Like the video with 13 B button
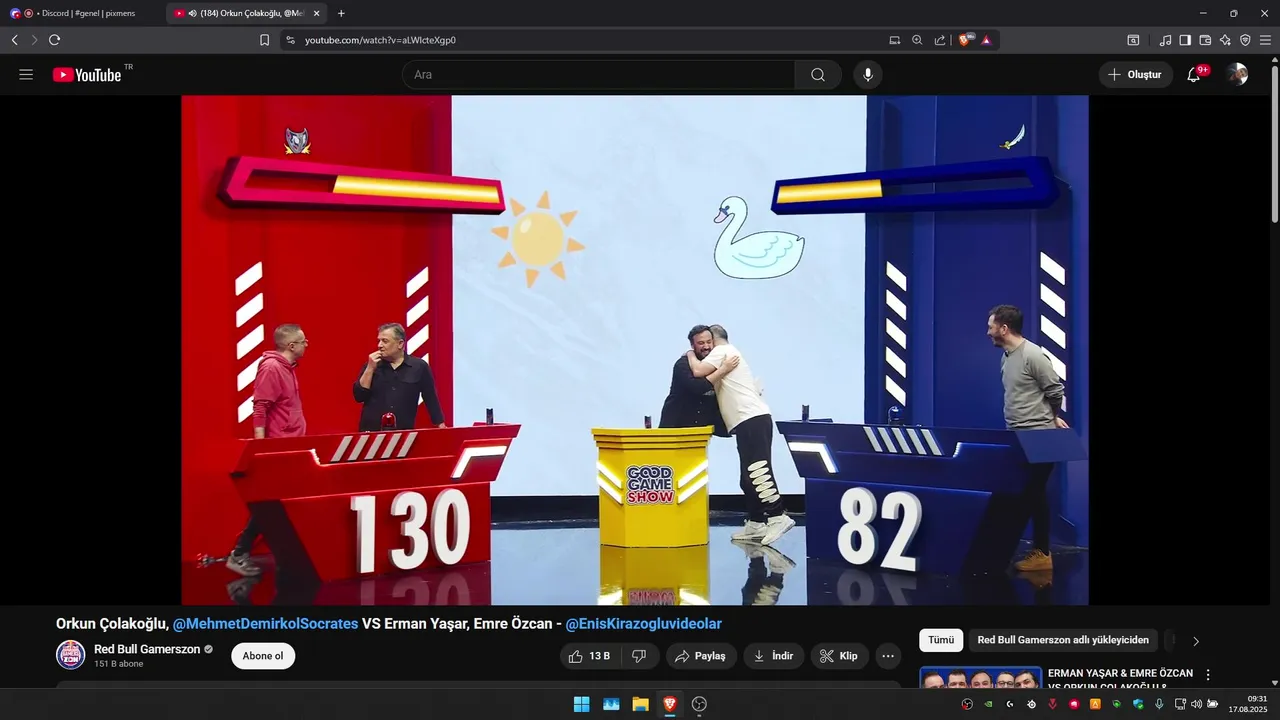Viewport: 1280px width, 720px height. [x=589, y=656]
